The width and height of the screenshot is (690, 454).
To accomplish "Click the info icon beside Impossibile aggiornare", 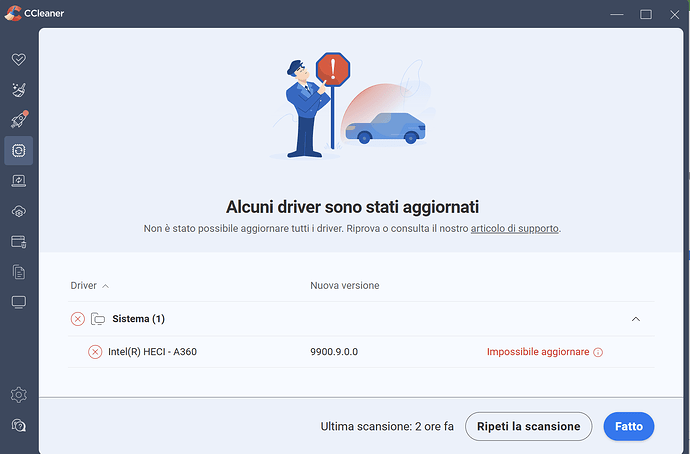I will tap(598, 352).
